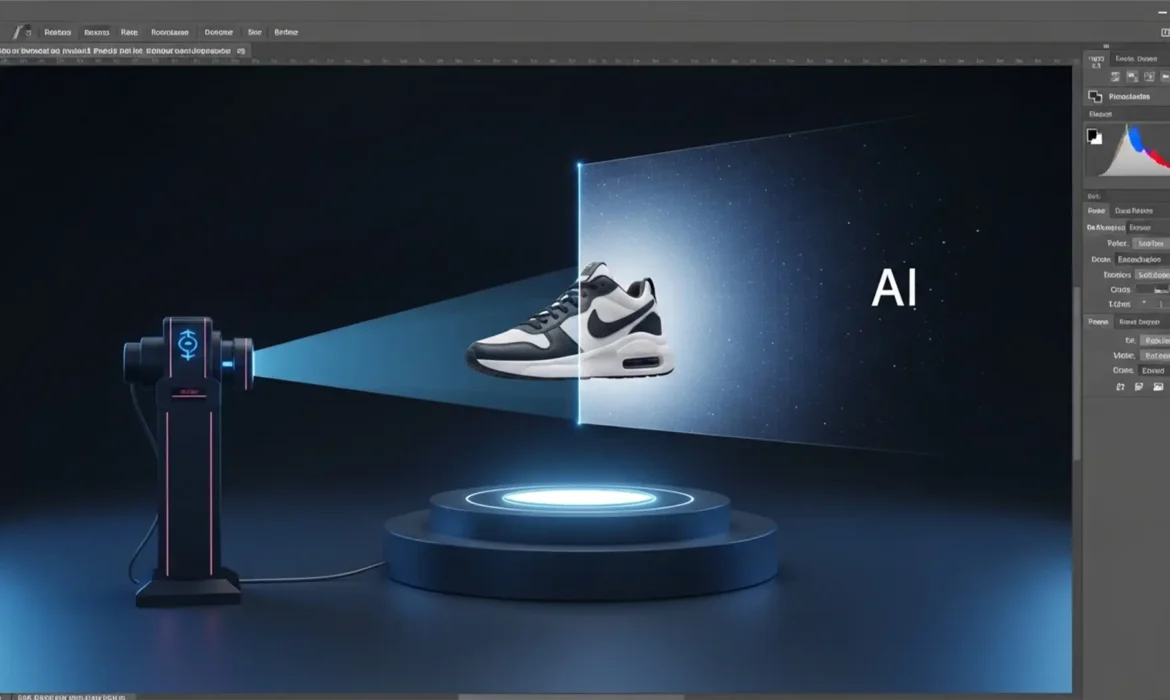Select the second menu item in the menu bar
Image resolution: width=1170 pixels, height=700 pixels.
(x=95, y=32)
